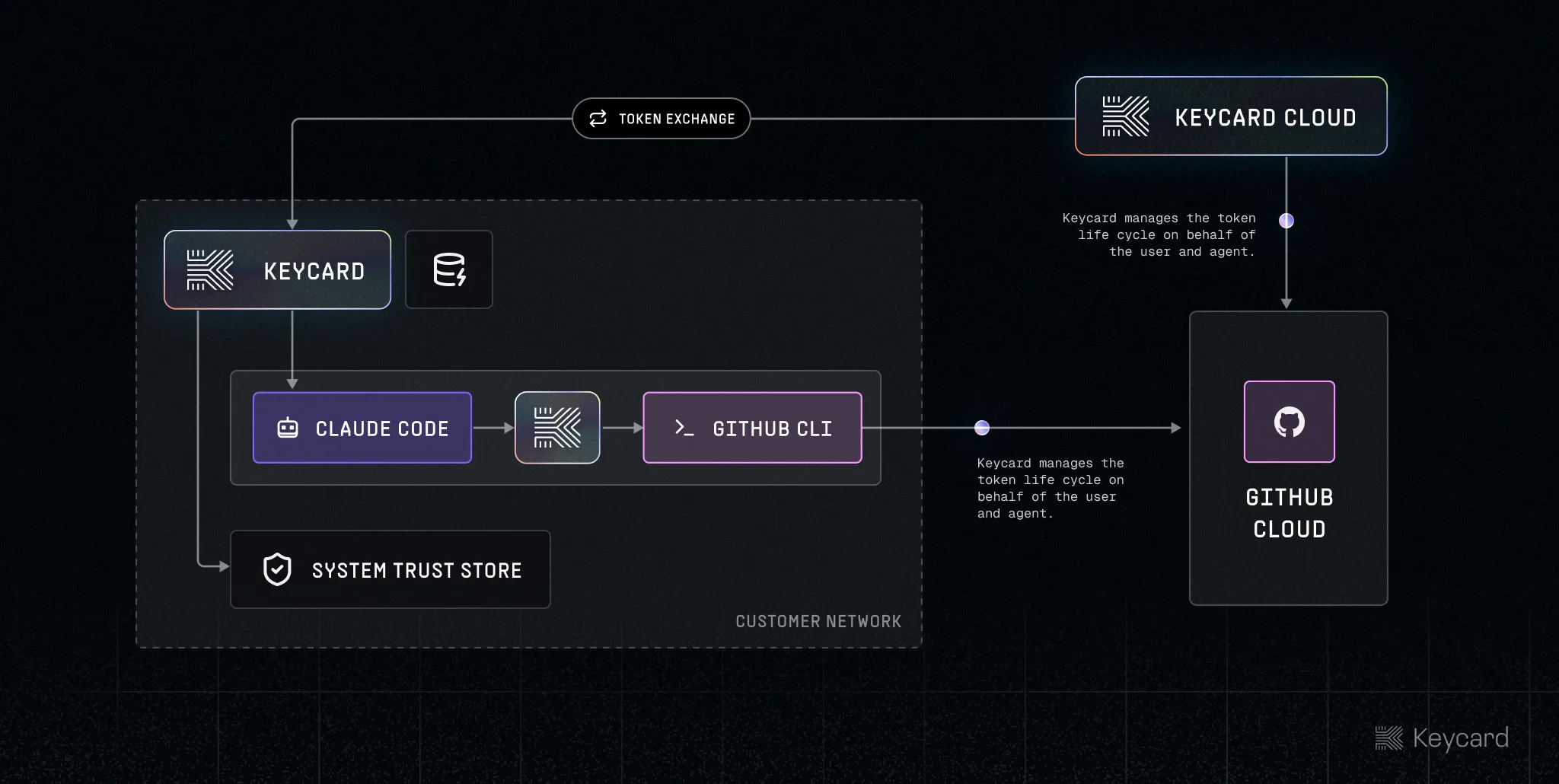Click the shield icon in System Trust Store

[277, 569]
